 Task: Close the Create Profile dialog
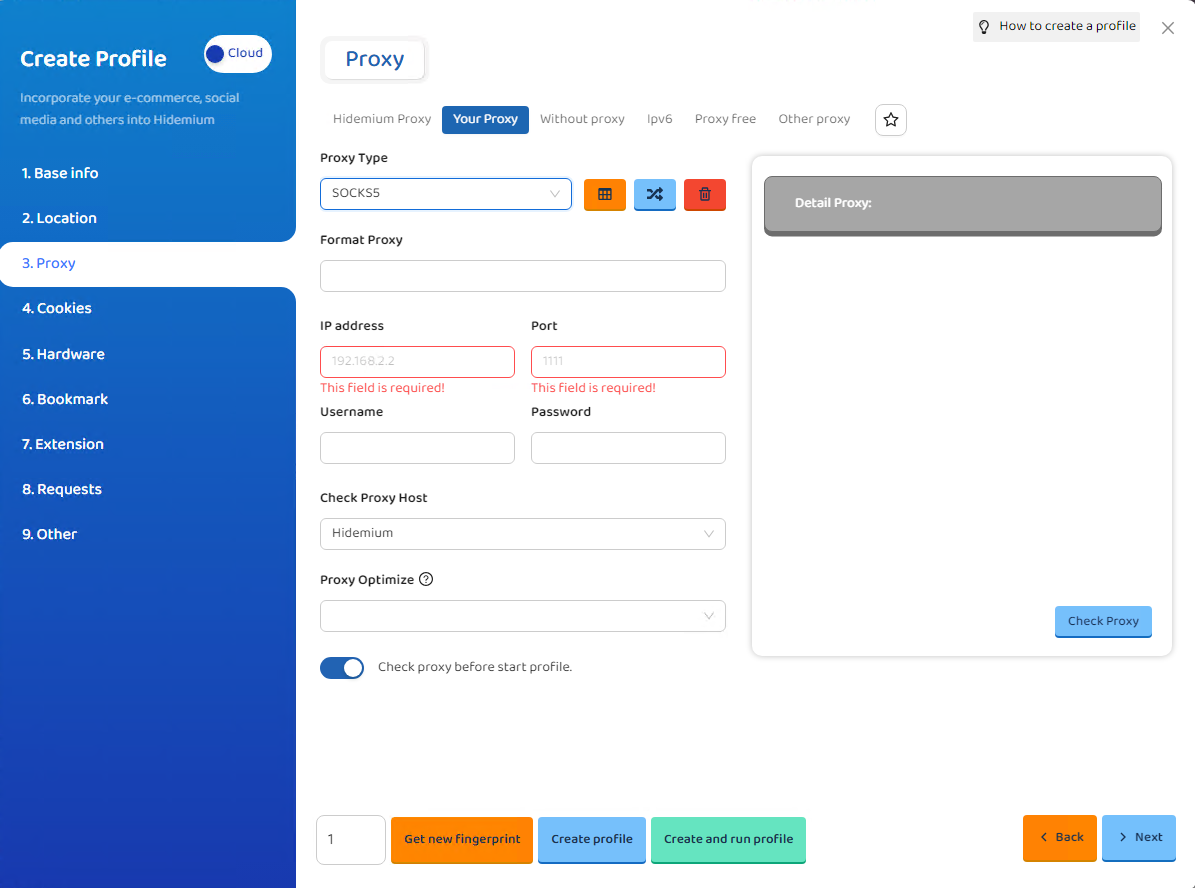click(1167, 28)
